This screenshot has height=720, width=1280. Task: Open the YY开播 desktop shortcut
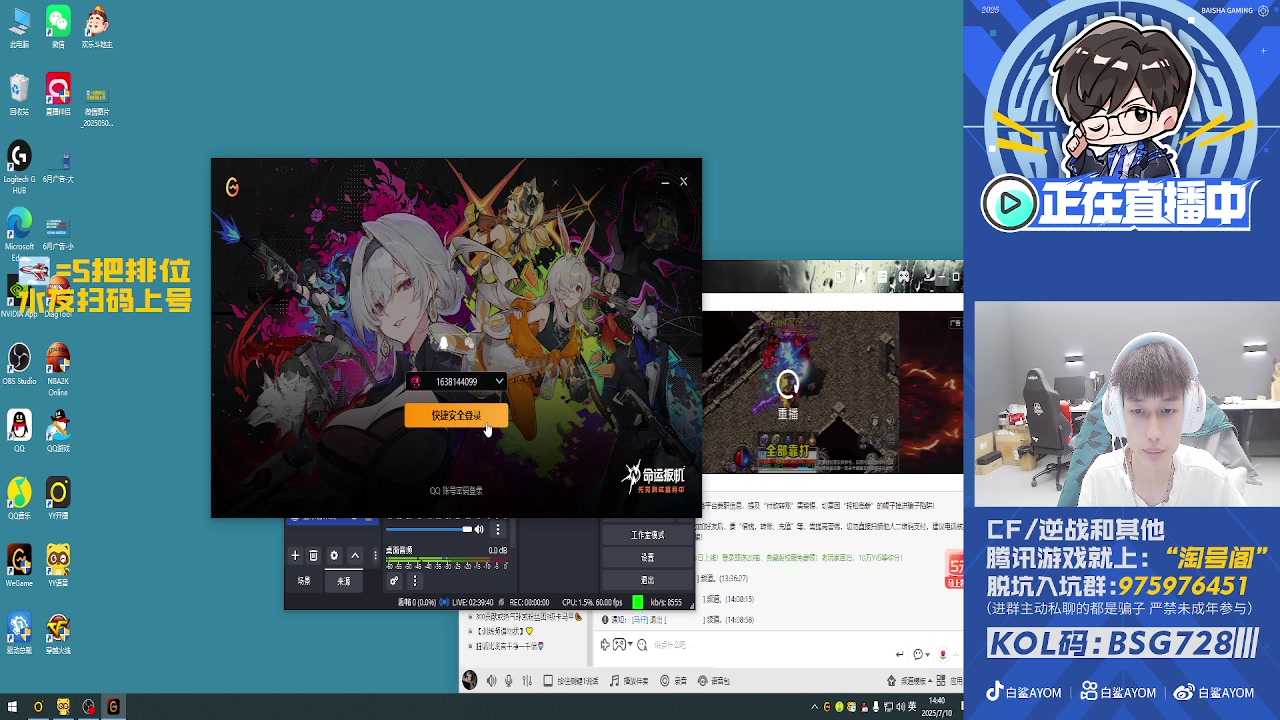58,498
